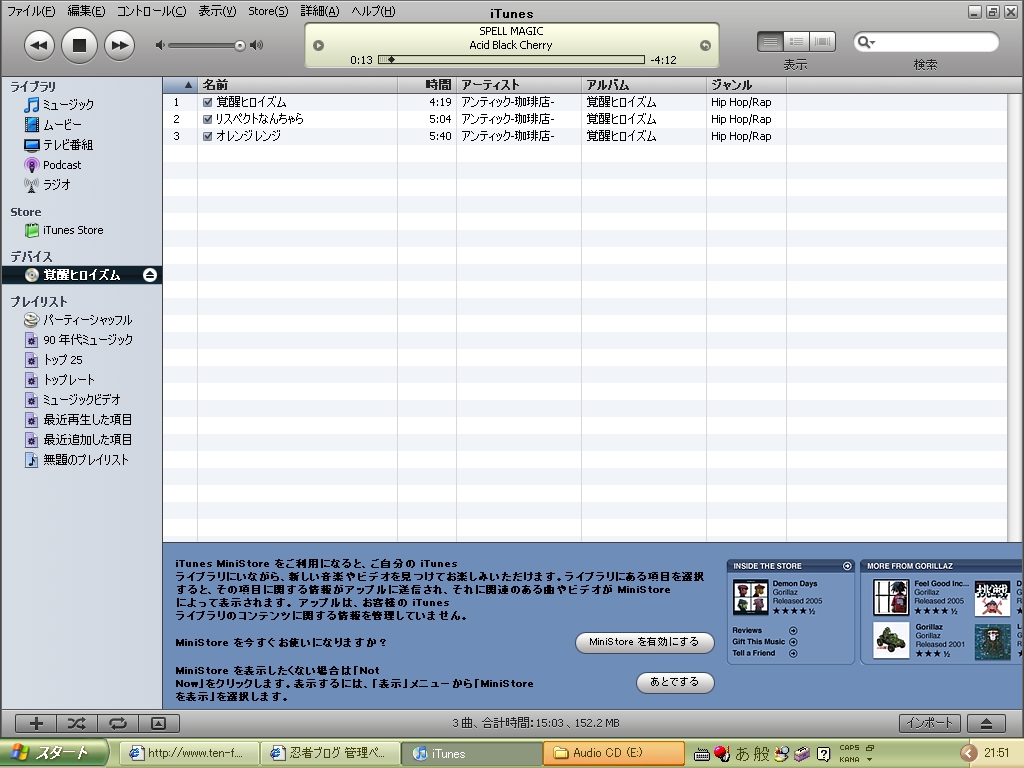This screenshot has width=1024, height=768.
Task: Adjust the volume slider knob
Action: (240, 45)
